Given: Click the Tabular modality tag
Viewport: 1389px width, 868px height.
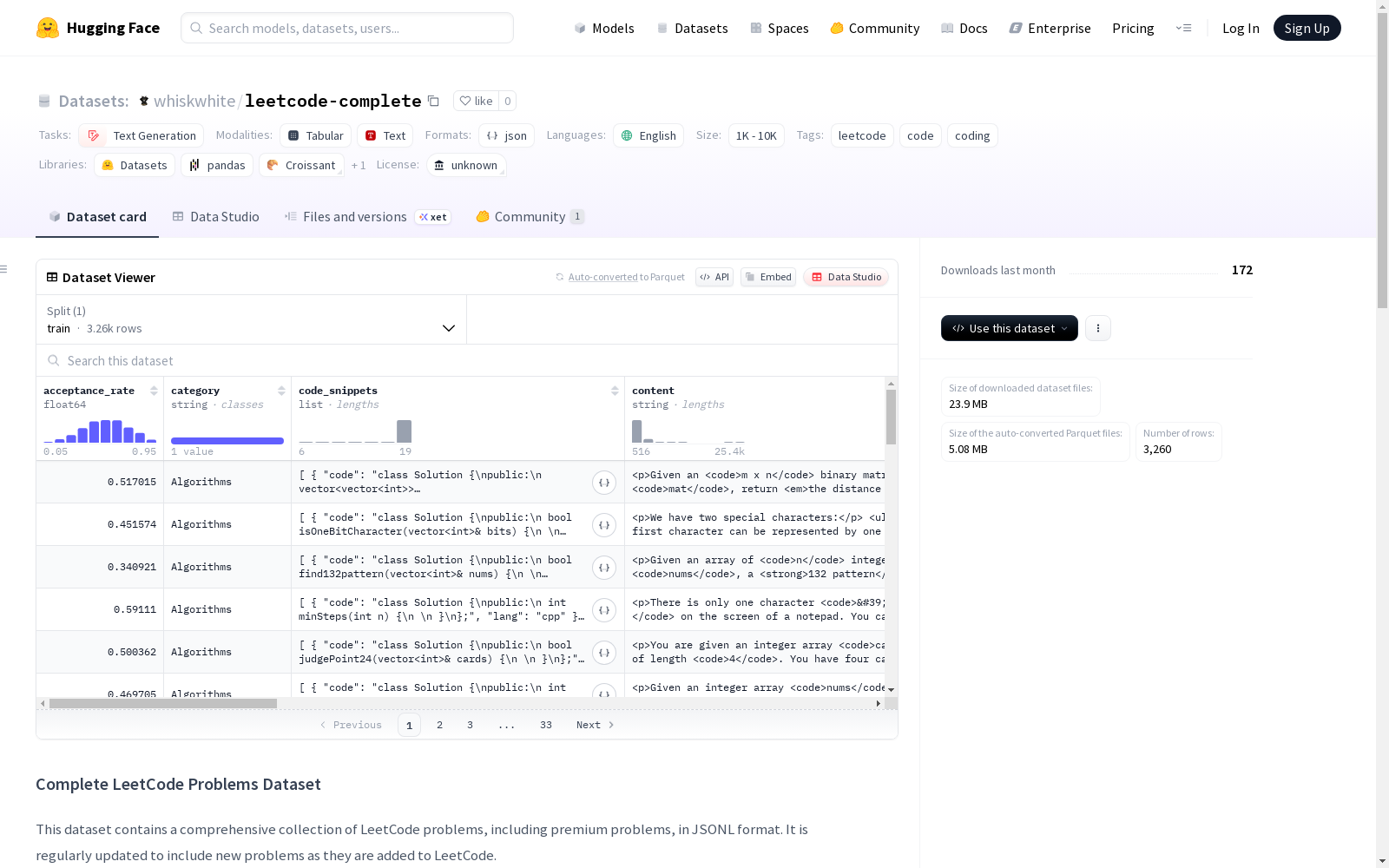Looking at the screenshot, I should [316, 135].
